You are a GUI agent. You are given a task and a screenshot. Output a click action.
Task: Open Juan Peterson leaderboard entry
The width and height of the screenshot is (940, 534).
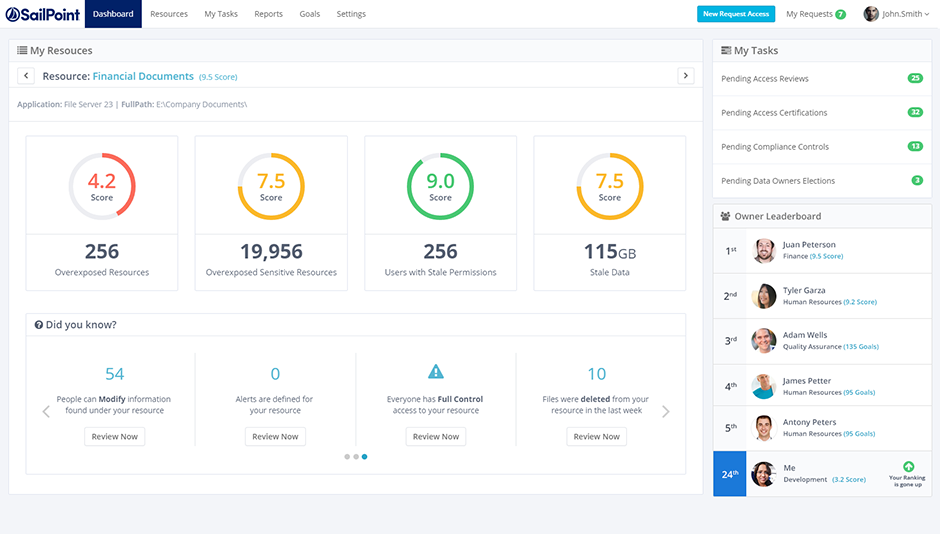tap(822, 251)
